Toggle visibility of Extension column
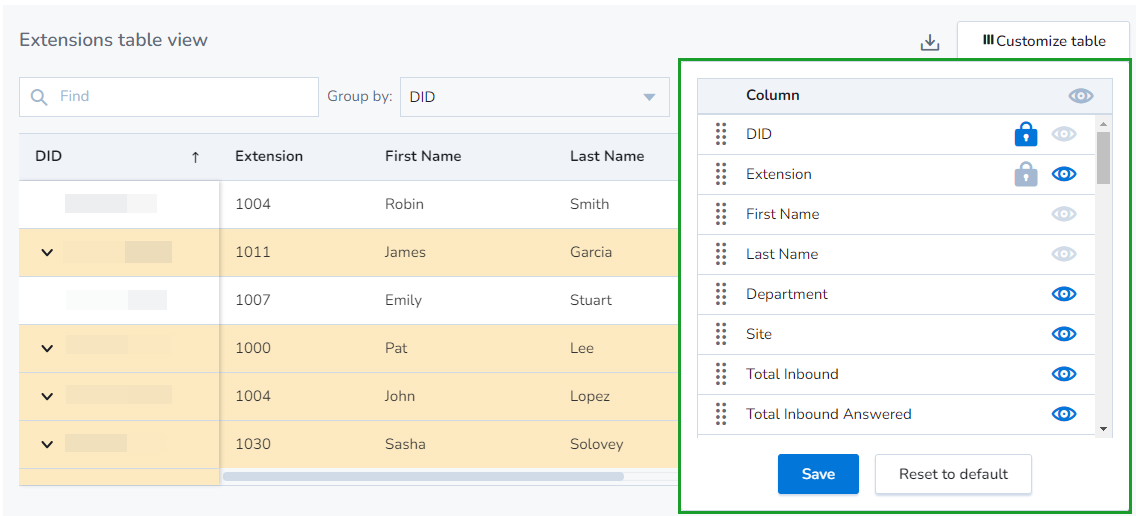Viewport: 1136px width, 516px height. 1064,174
